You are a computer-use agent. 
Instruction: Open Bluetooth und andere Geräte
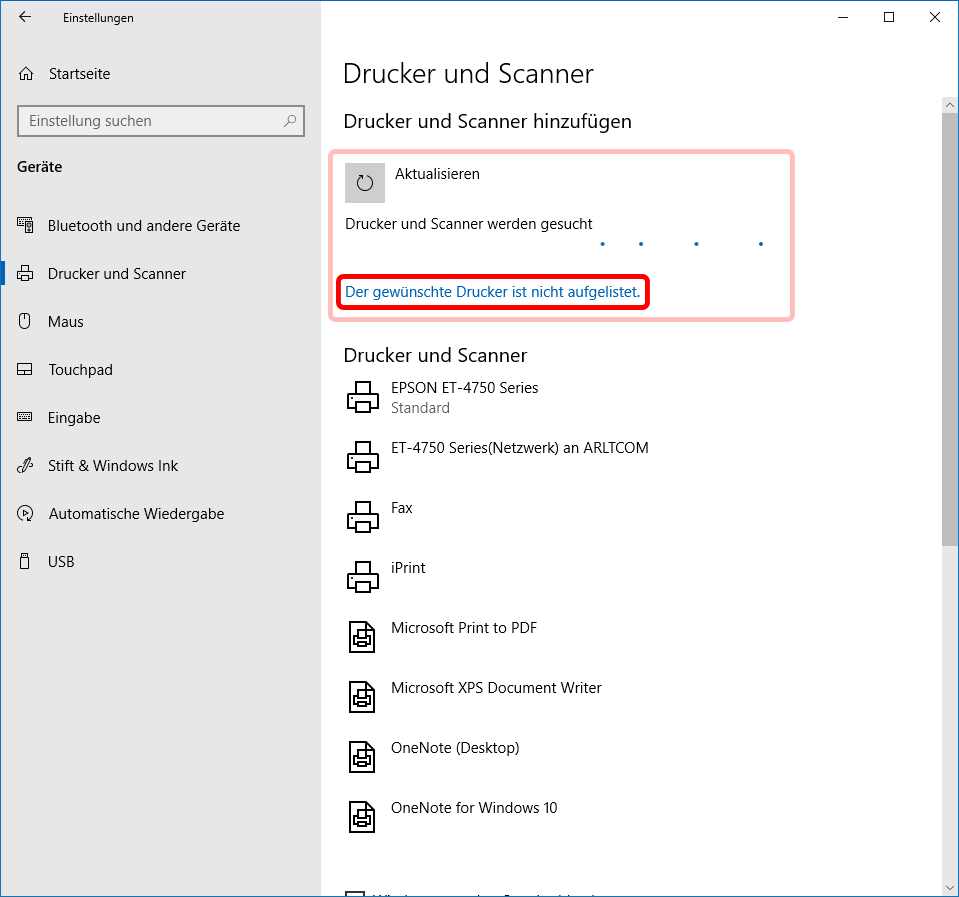tap(143, 226)
